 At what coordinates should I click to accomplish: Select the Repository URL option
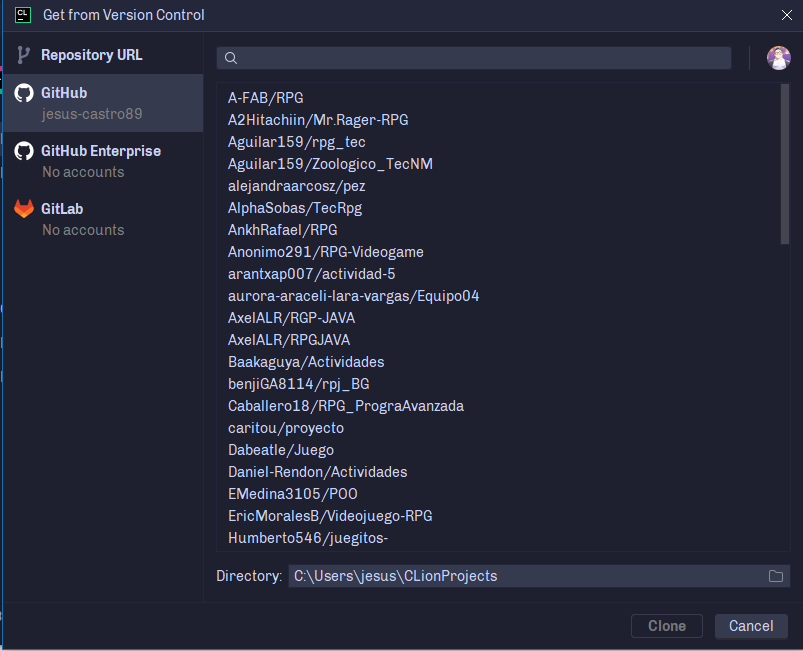tap(103, 55)
